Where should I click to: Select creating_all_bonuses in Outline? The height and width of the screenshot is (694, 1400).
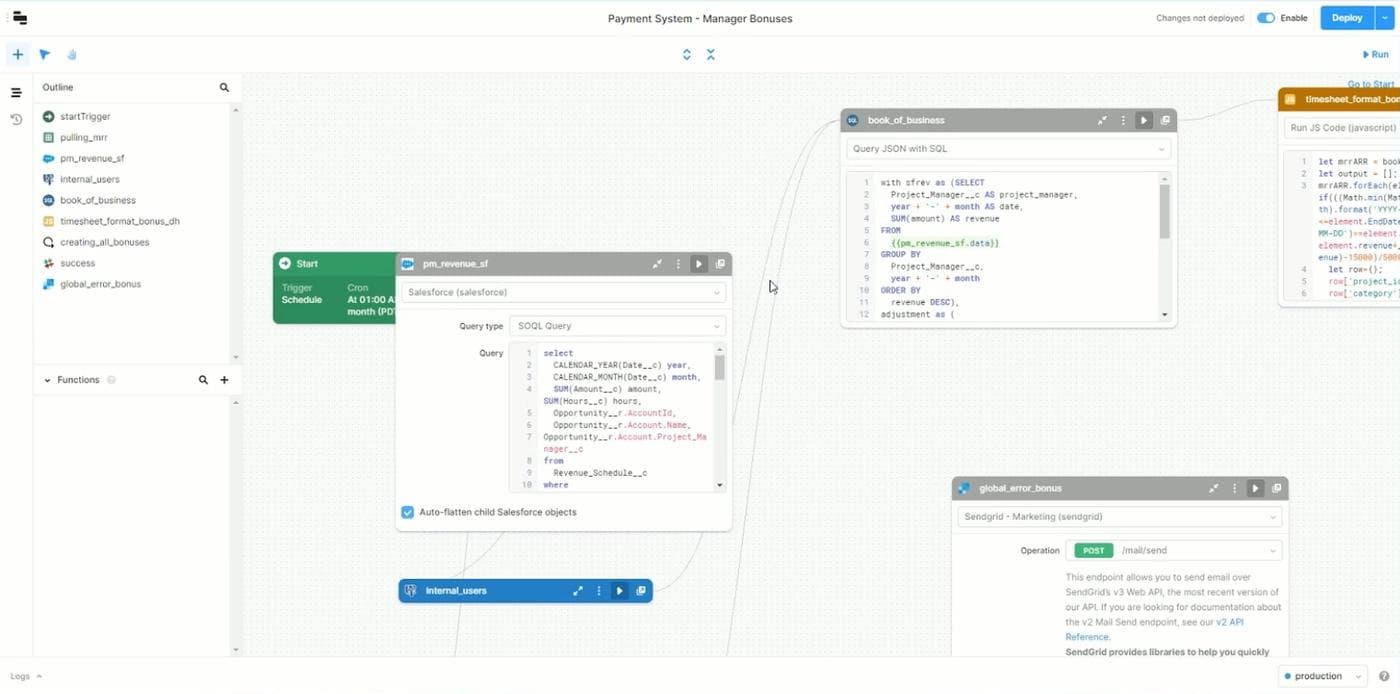[104, 242]
